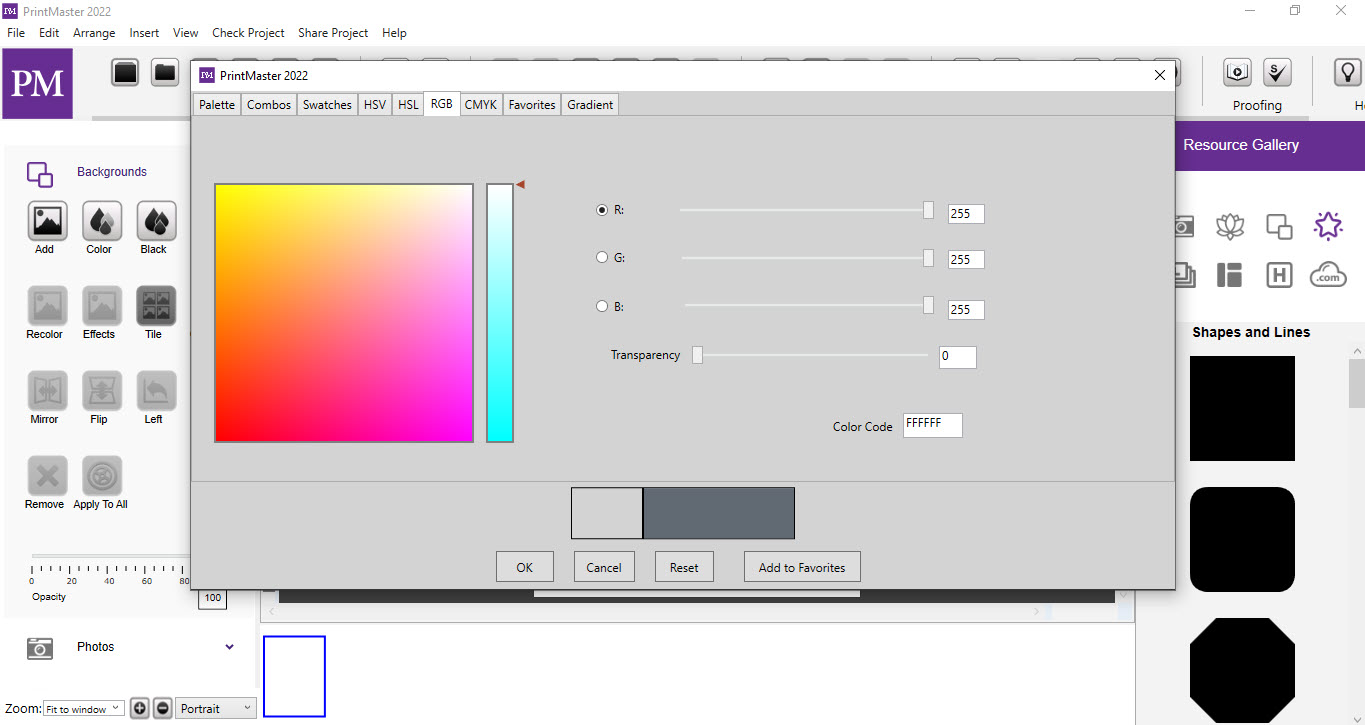This screenshot has height=725, width=1365.
Task: Click the Flip background icon
Action: click(x=102, y=391)
